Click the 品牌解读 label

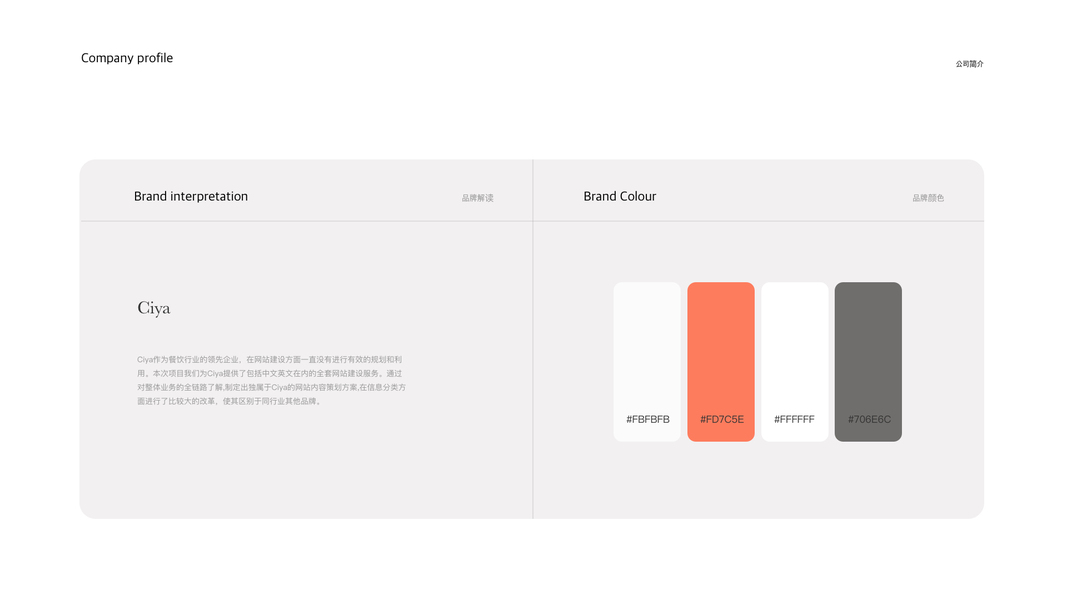tap(478, 198)
